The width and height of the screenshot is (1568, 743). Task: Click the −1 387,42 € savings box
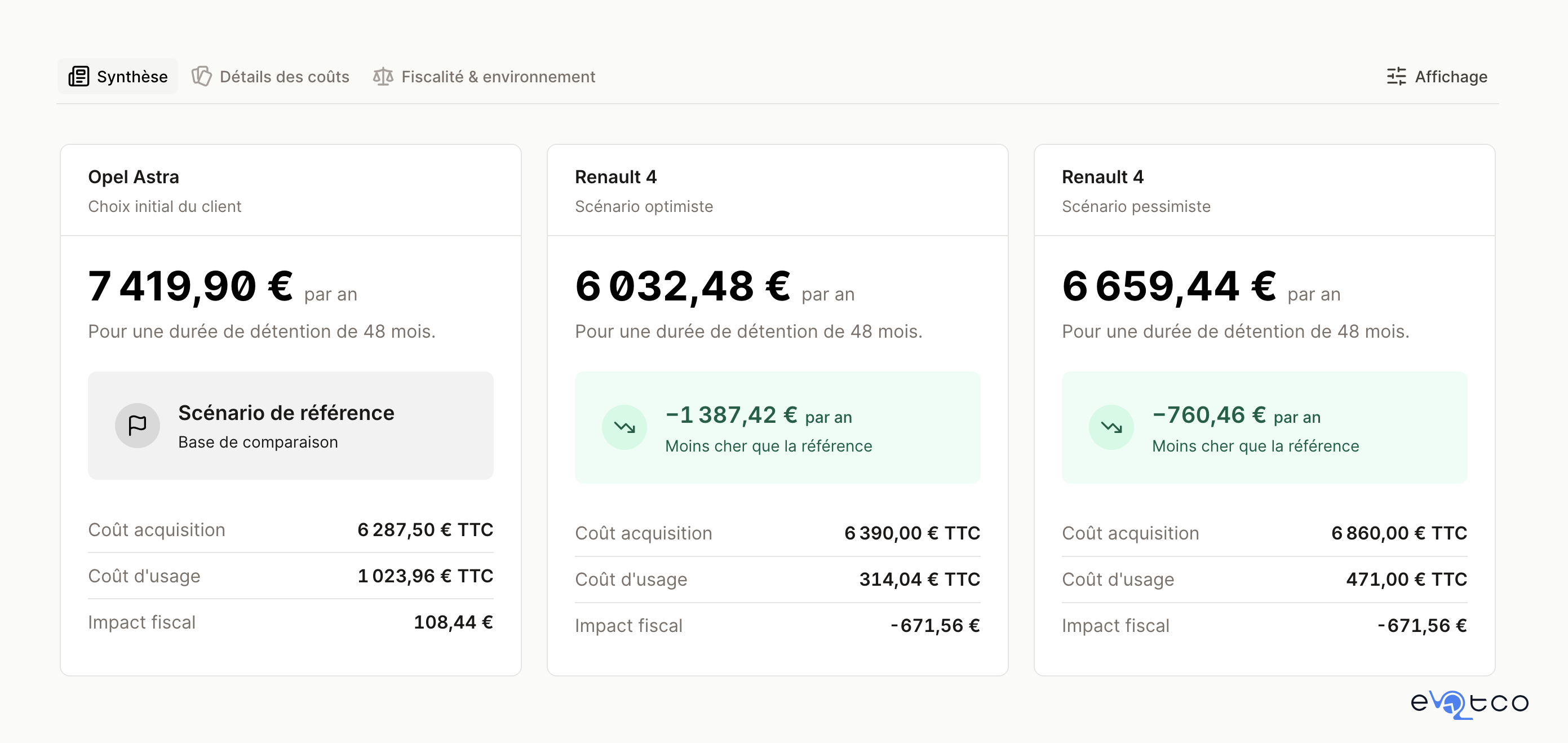(x=778, y=427)
